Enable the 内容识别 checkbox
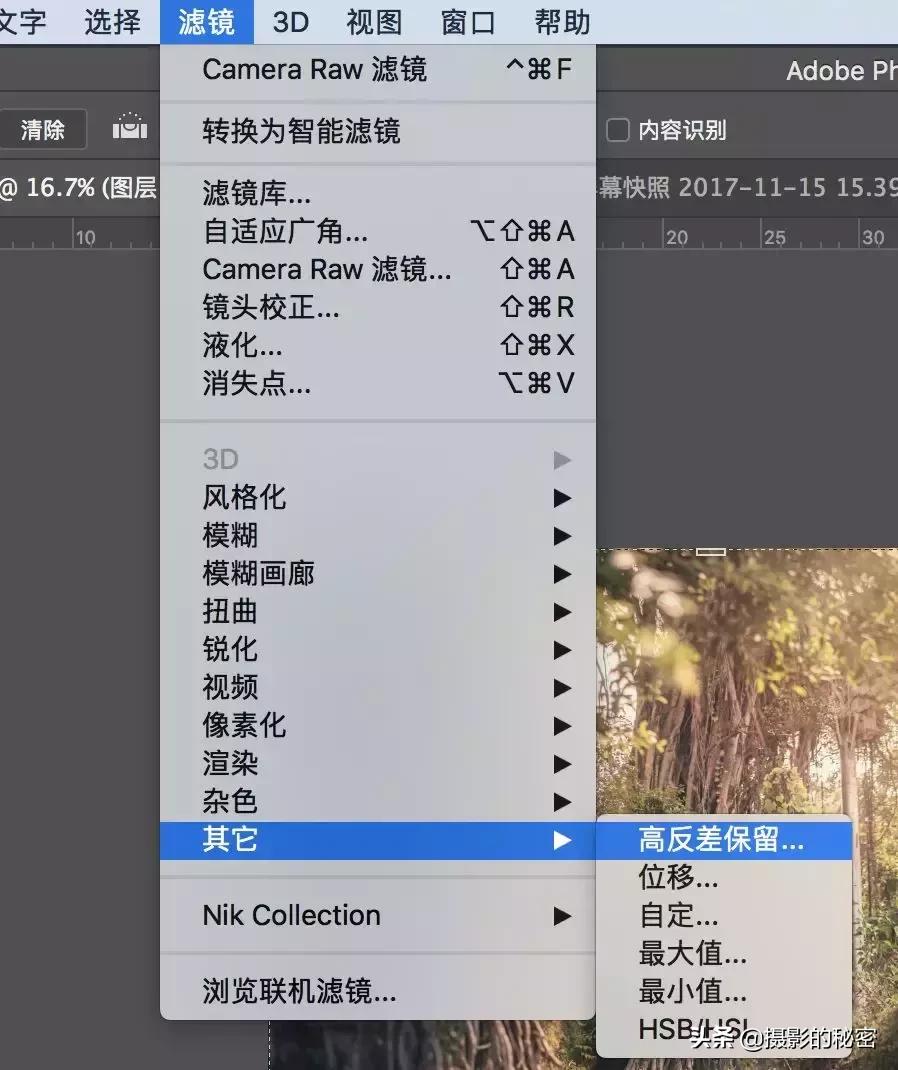Screen dimensions: 898x1070 (618, 130)
